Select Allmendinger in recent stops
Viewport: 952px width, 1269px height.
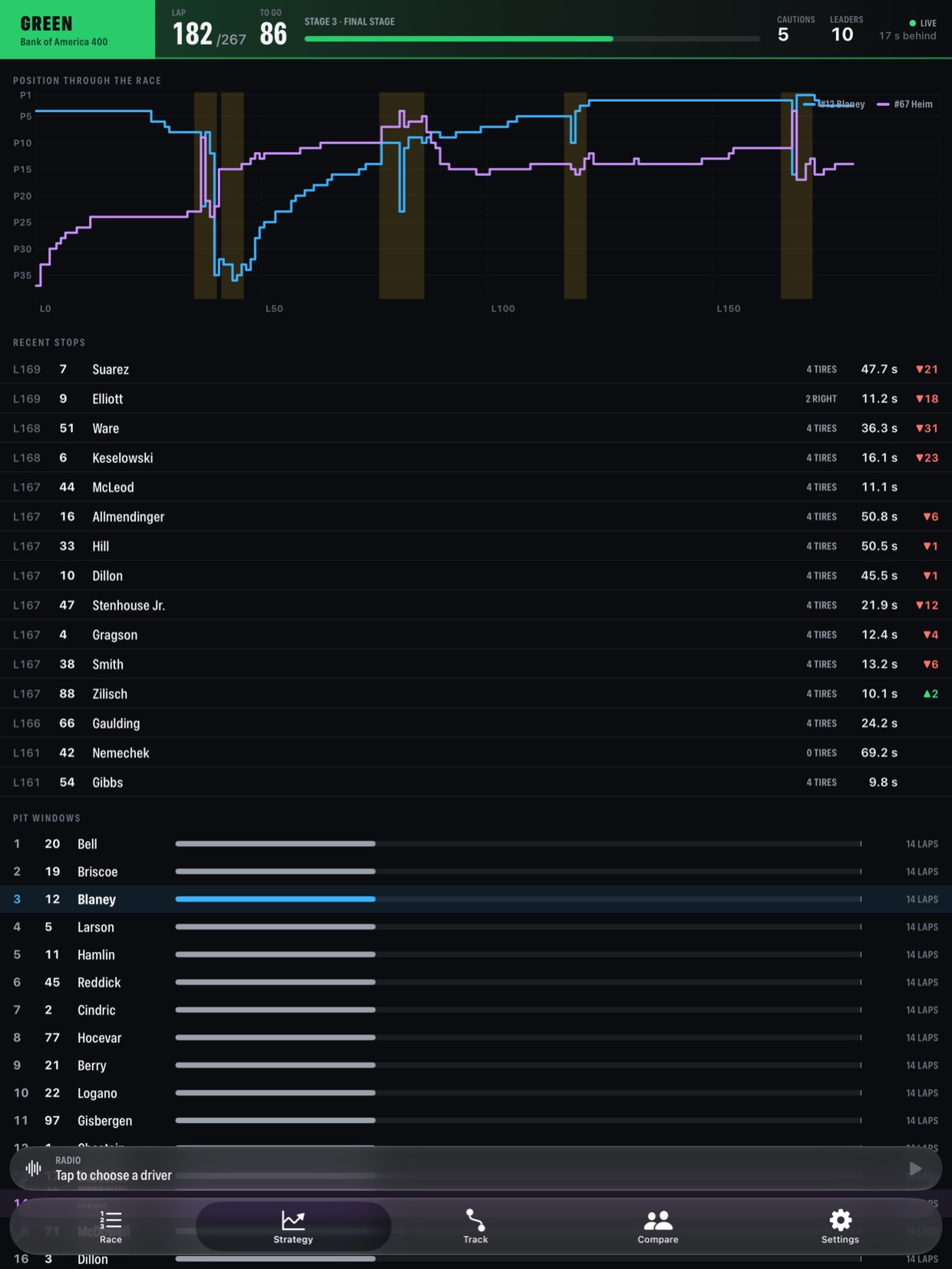tap(476, 517)
